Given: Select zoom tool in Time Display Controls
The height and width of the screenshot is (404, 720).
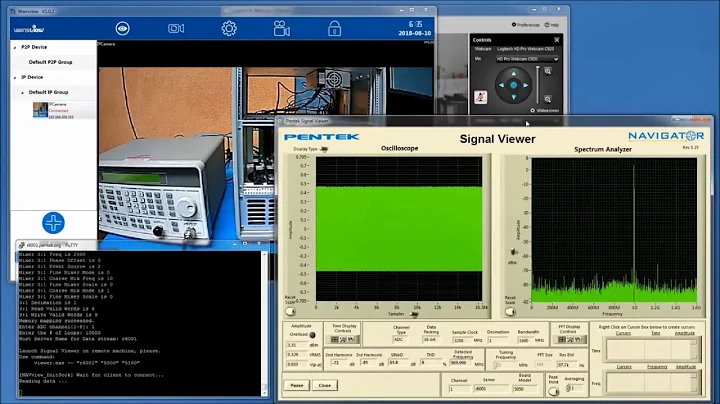Looking at the screenshot, I should point(343,340).
